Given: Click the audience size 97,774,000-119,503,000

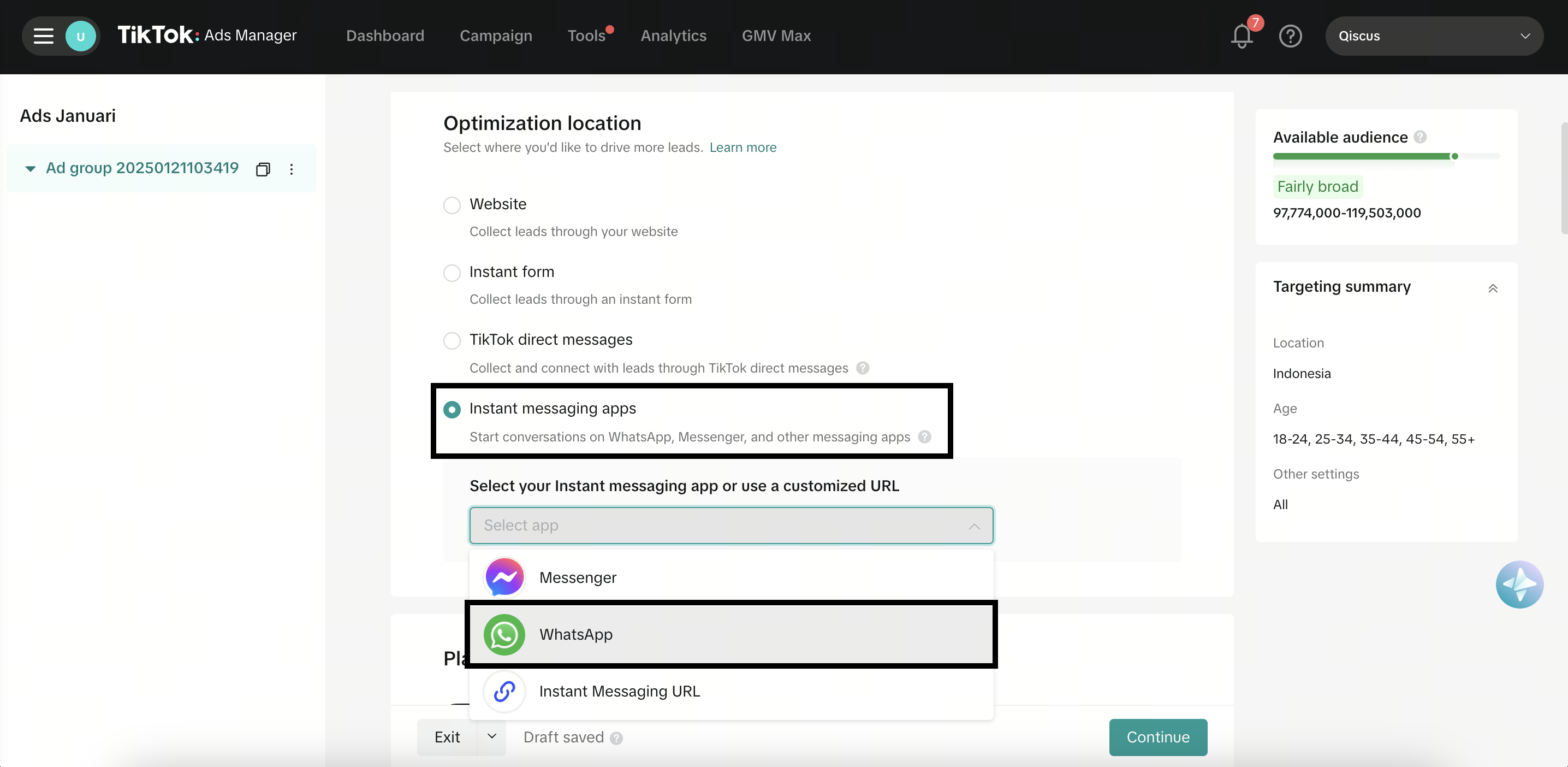Looking at the screenshot, I should (1346, 213).
